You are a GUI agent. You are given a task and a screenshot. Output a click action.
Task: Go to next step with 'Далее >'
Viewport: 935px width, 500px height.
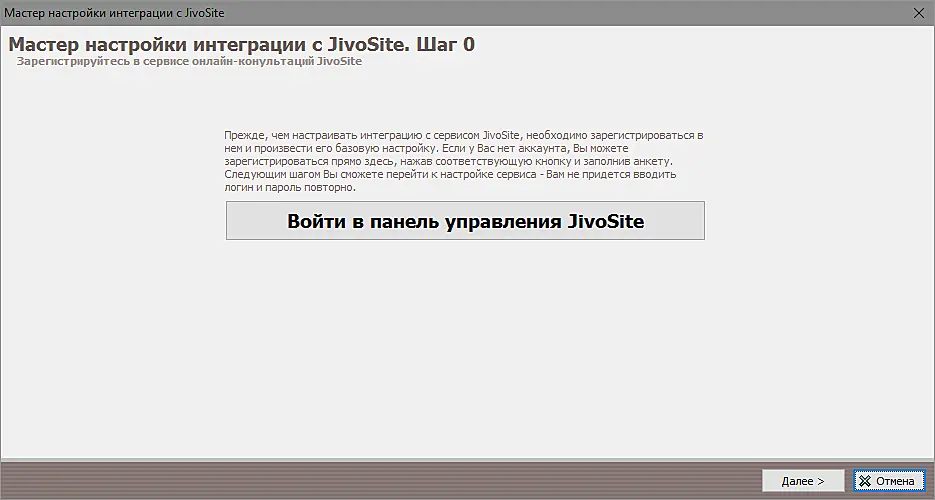click(803, 480)
